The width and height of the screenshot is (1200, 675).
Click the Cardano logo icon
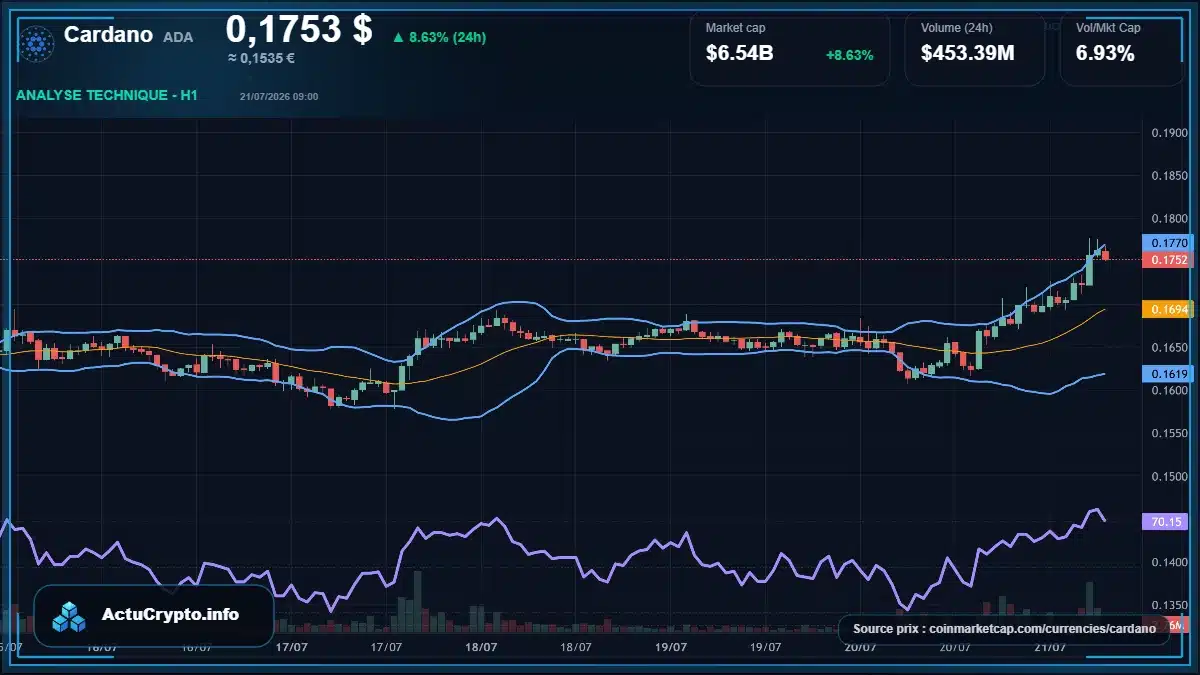(38, 43)
